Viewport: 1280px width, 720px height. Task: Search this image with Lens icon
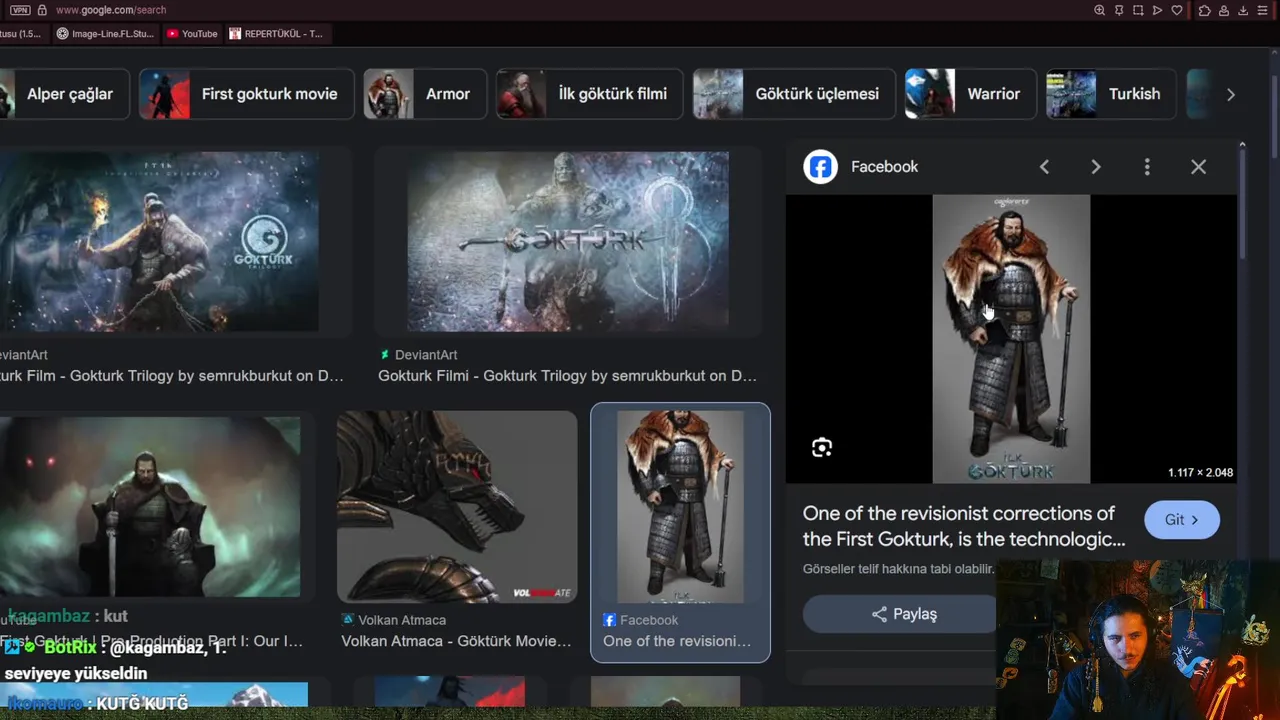pos(822,448)
